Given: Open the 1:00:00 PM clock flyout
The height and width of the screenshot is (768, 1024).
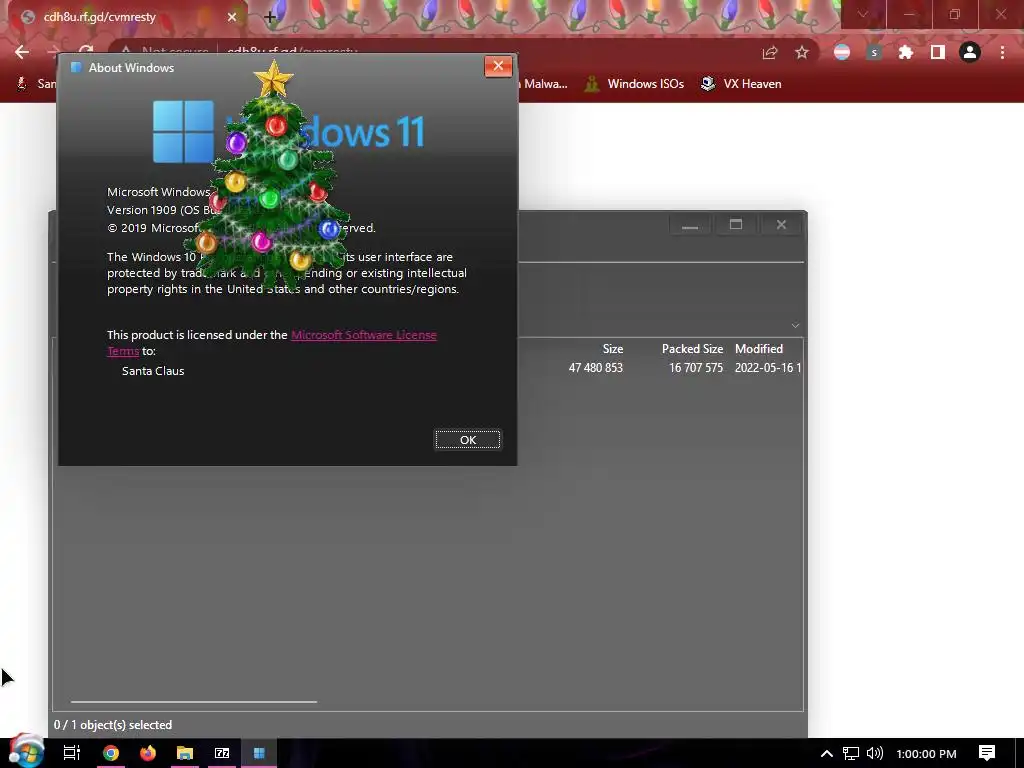Looking at the screenshot, I should tap(926, 754).
